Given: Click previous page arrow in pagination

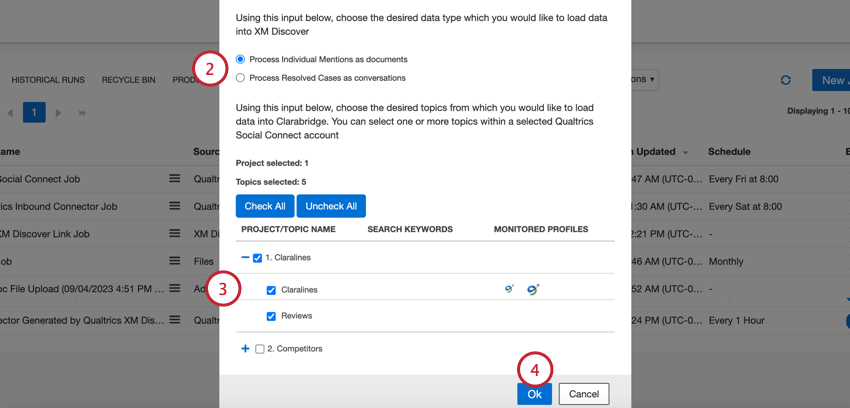Looking at the screenshot, I should pos(9,113).
